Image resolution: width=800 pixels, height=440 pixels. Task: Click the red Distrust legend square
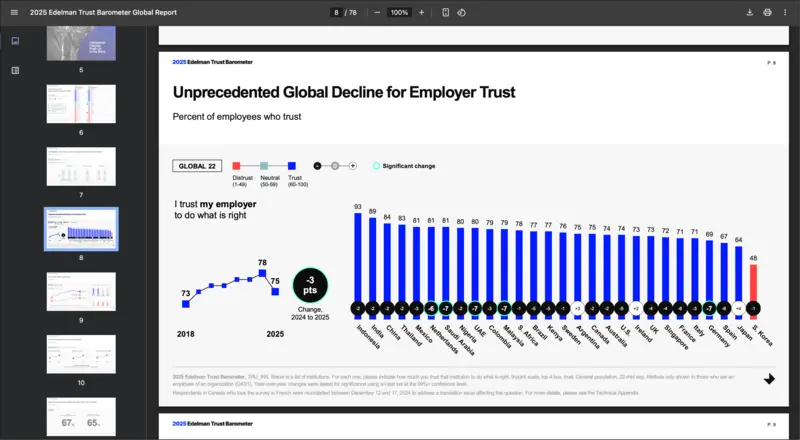236,166
